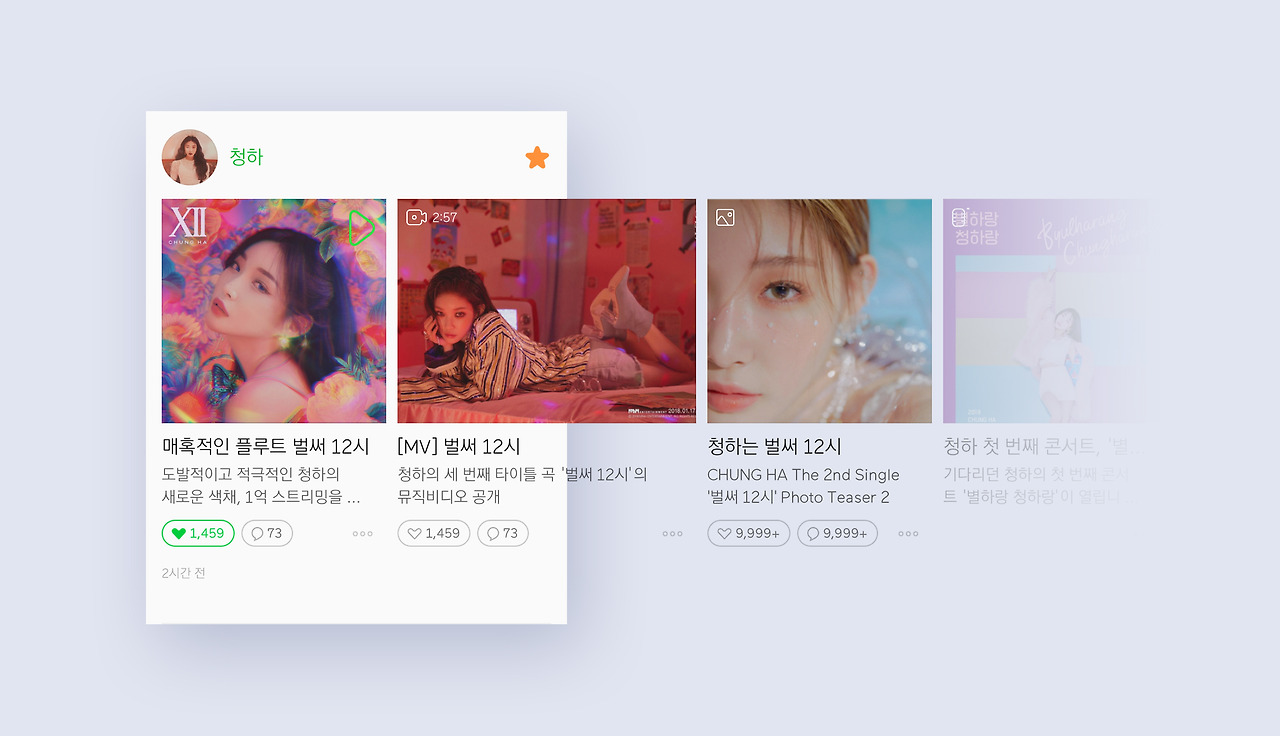The width and height of the screenshot is (1280, 736).
Task: Like the 청하는 벌써 12시 photo post
Action: click(749, 533)
